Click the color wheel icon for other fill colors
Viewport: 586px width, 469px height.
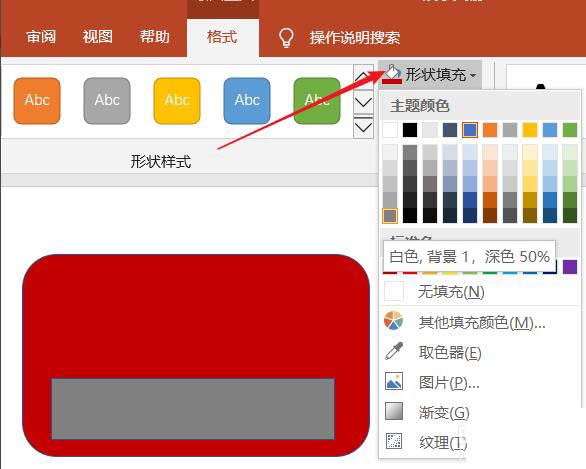tap(394, 321)
